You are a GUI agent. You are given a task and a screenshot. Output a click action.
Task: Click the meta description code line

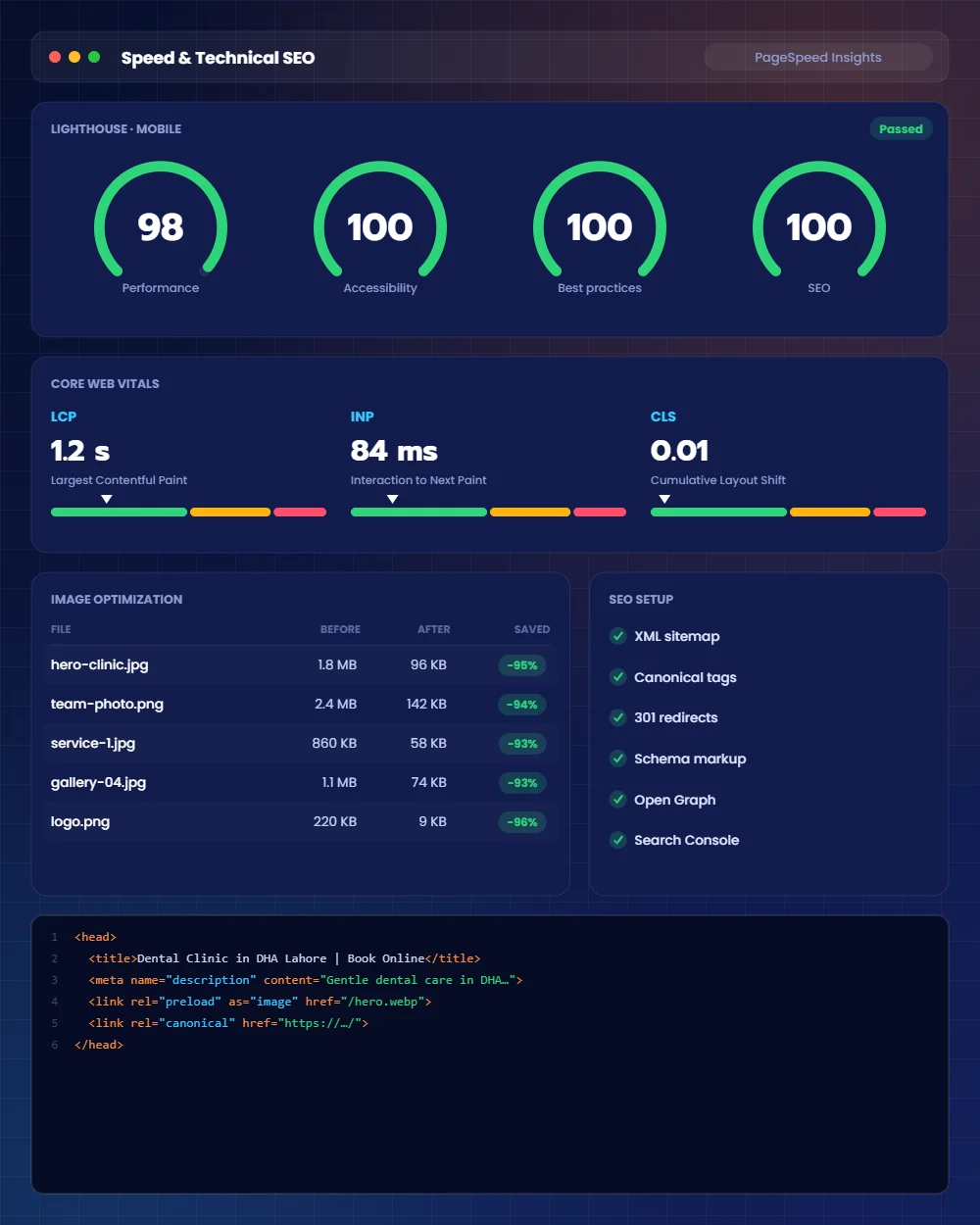click(306, 980)
